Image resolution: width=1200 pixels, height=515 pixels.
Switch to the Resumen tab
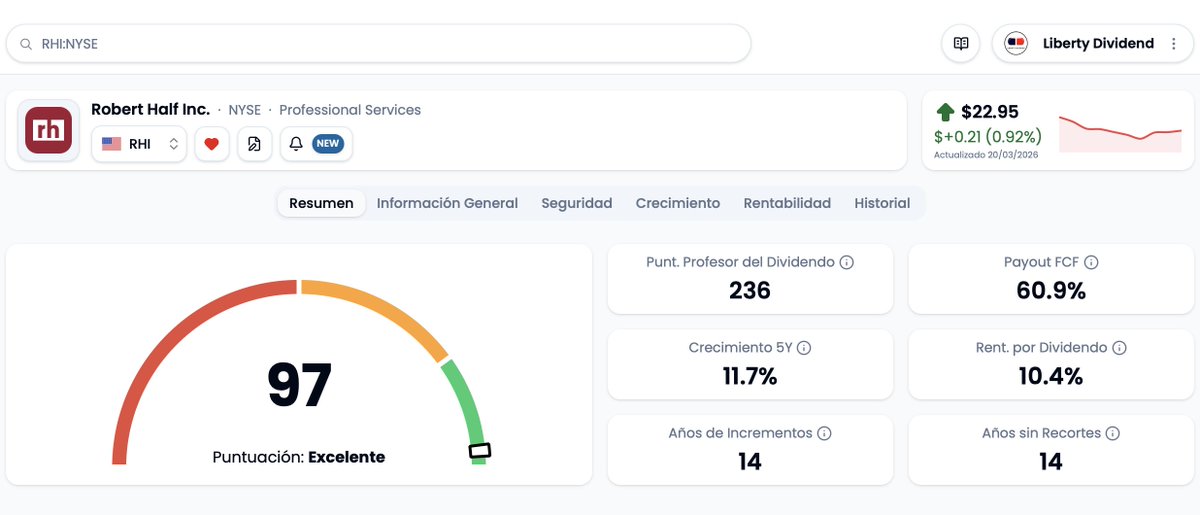click(321, 203)
